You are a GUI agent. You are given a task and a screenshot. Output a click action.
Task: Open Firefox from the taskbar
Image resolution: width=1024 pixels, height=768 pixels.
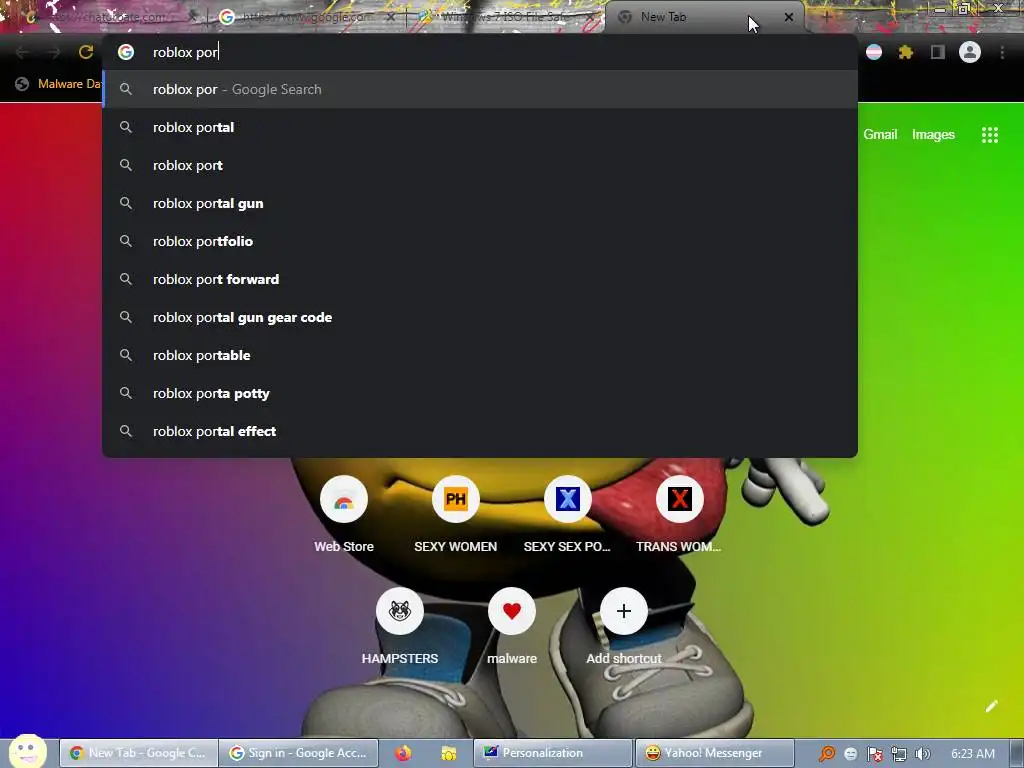coord(403,753)
